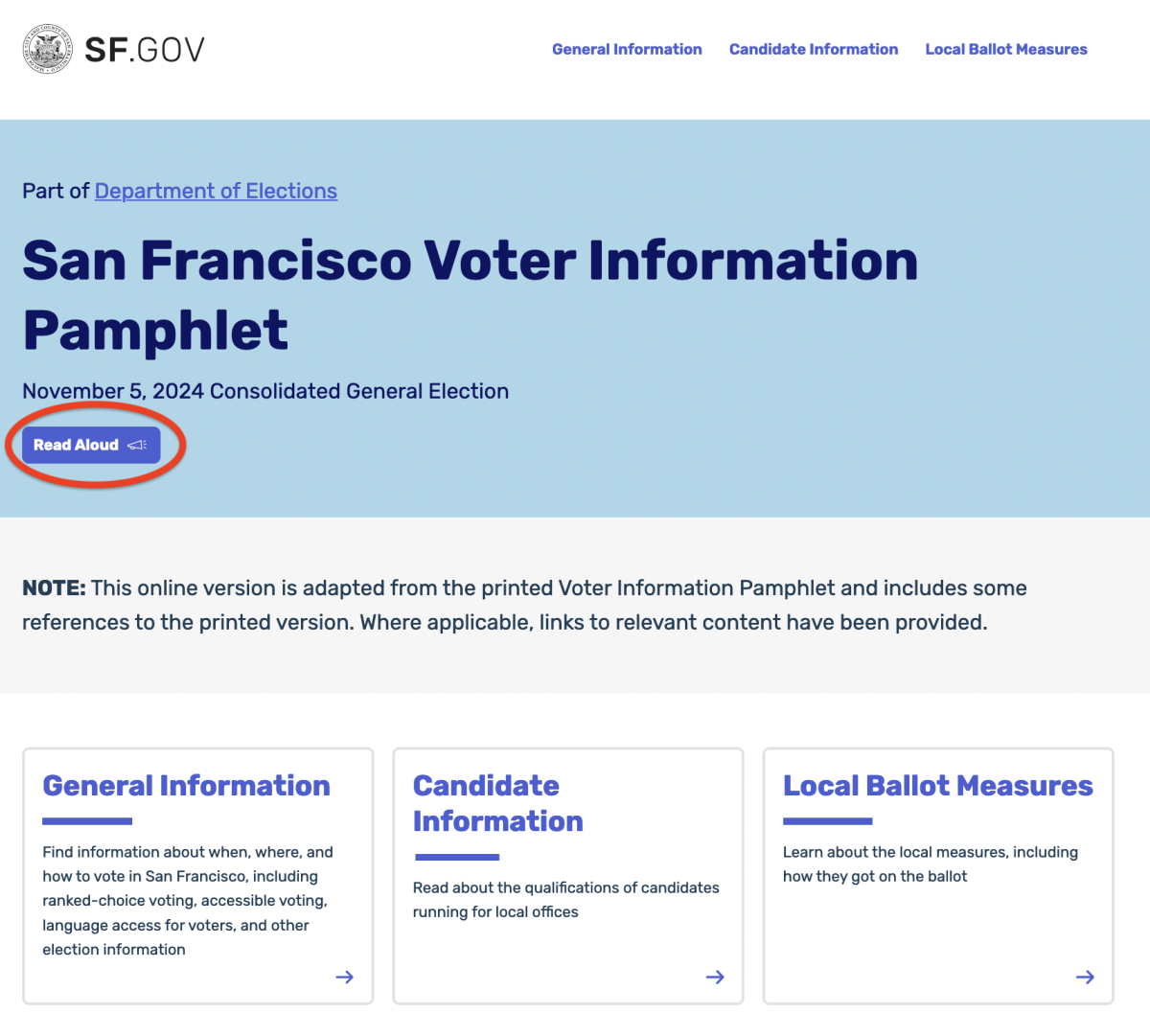The height and width of the screenshot is (1036, 1150).
Task: Open the Department of Elections page
Action: 216,191
